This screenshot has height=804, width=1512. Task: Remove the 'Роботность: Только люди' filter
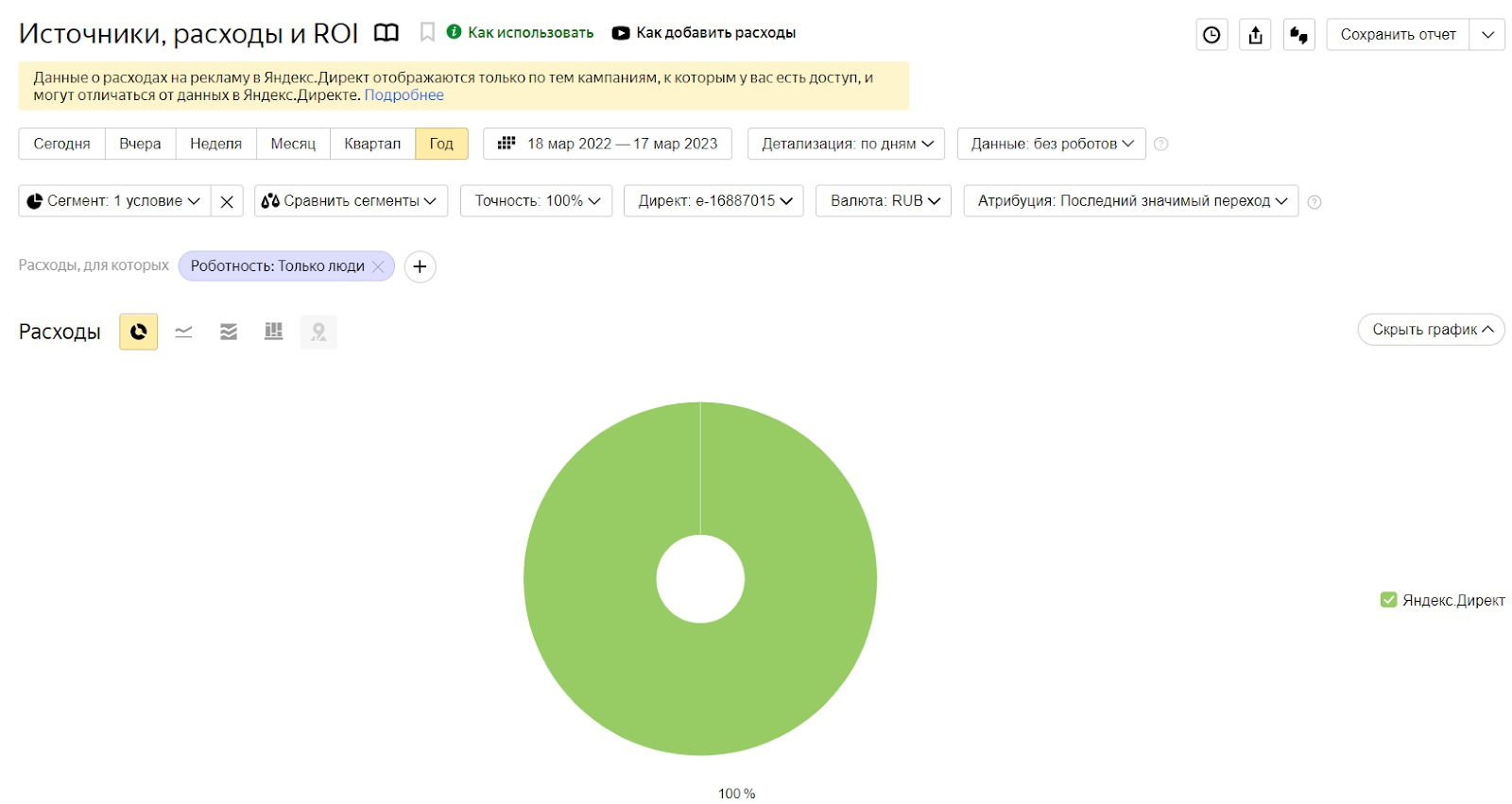pyautogui.click(x=378, y=266)
